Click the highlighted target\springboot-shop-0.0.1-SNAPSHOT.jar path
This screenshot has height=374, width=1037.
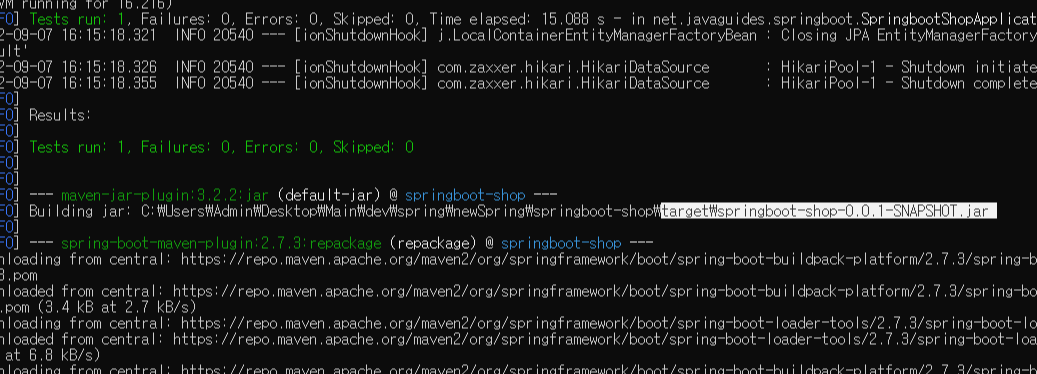pyautogui.click(x=829, y=211)
